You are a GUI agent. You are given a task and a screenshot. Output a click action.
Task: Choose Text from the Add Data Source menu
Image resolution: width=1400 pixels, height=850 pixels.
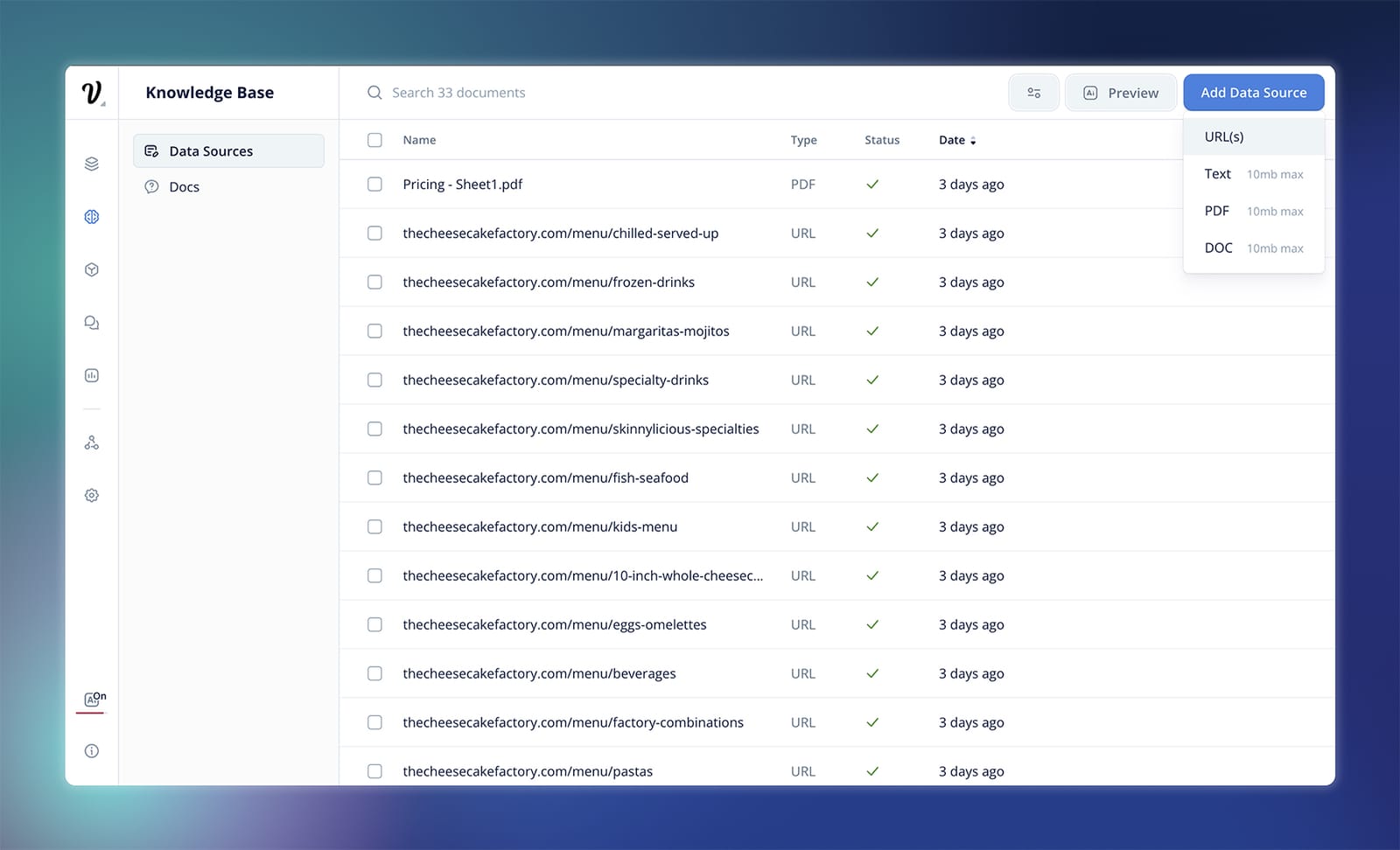[x=1253, y=174]
